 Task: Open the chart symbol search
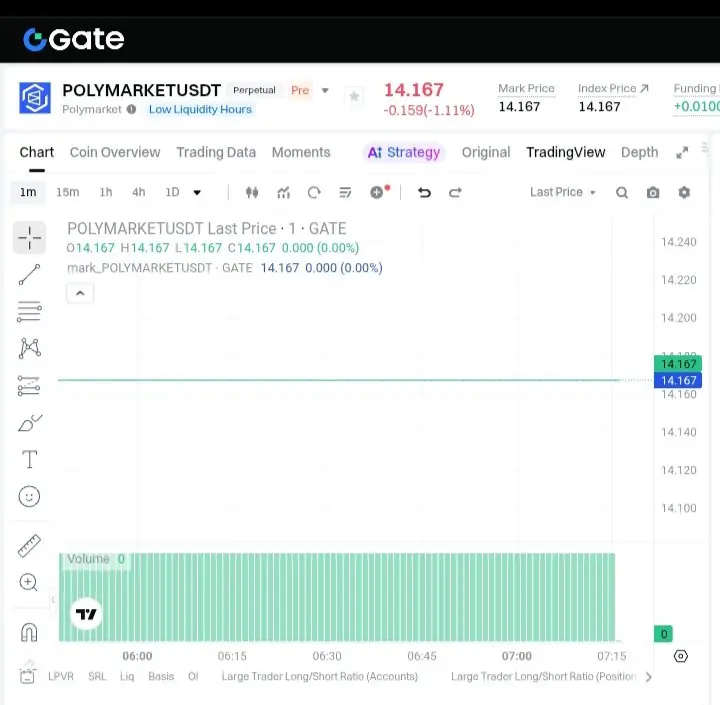[622, 192]
